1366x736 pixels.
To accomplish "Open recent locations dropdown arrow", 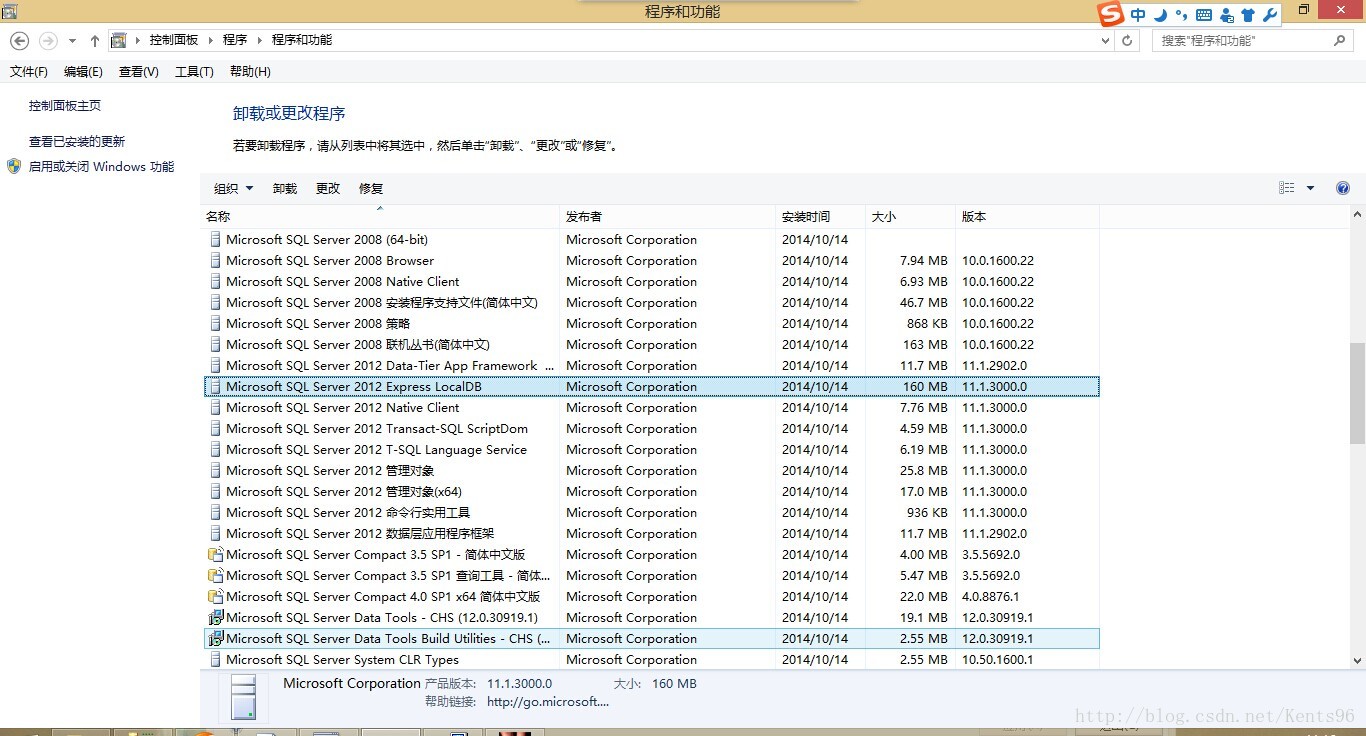I will [x=72, y=41].
